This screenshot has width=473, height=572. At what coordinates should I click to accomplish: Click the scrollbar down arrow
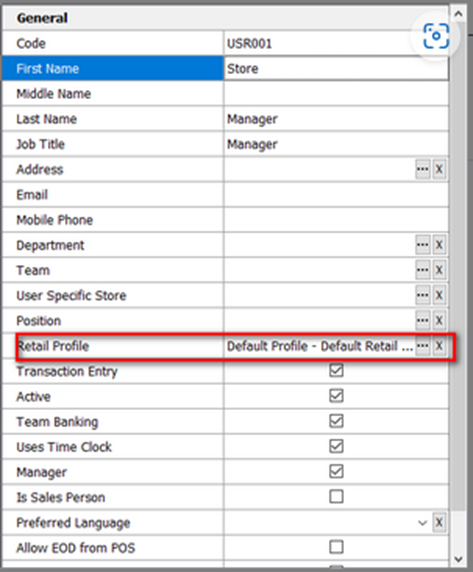pos(458,559)
